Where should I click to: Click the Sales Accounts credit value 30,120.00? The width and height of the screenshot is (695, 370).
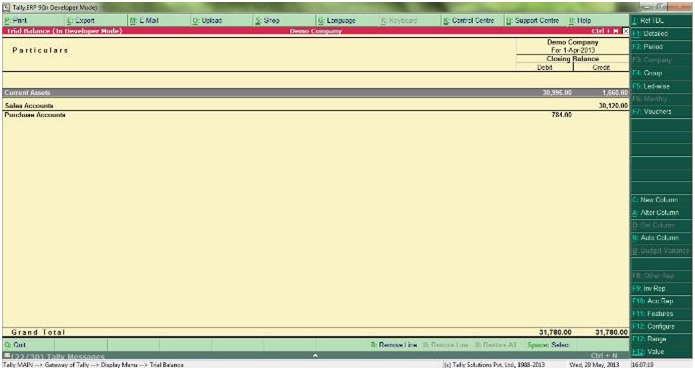[613, 106]
